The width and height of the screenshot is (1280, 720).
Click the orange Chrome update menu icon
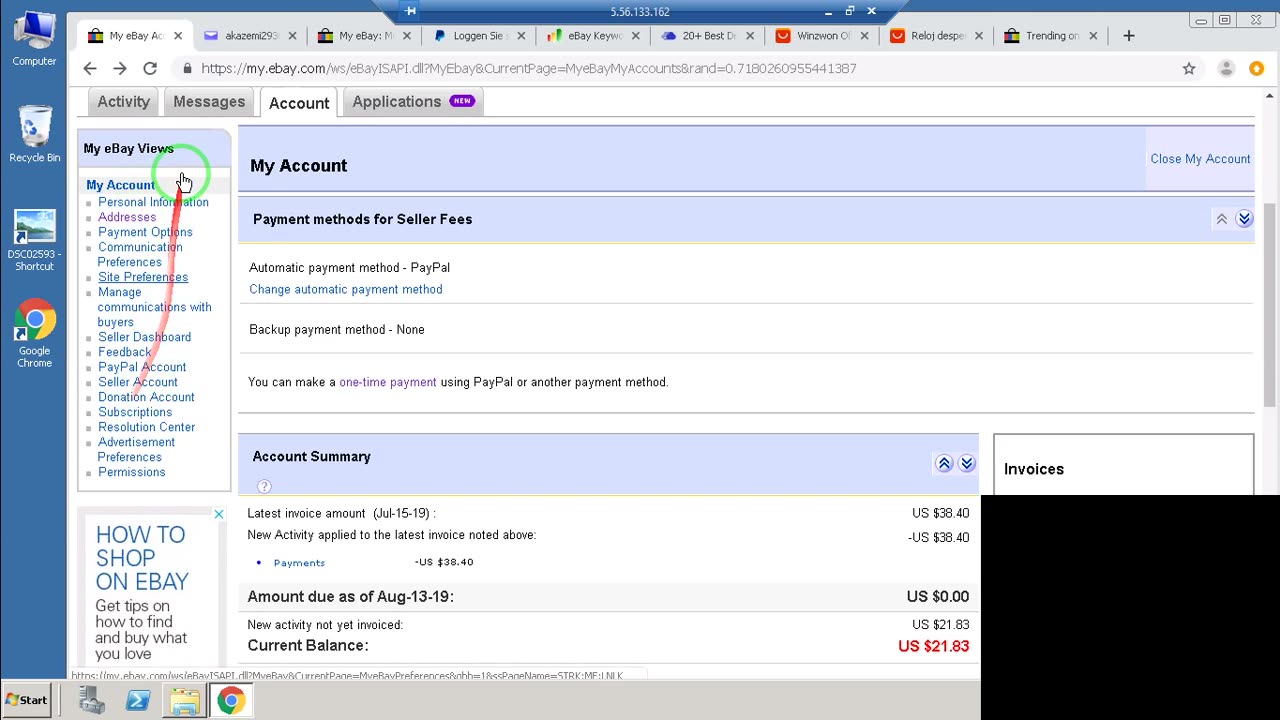click(1257, 68)
